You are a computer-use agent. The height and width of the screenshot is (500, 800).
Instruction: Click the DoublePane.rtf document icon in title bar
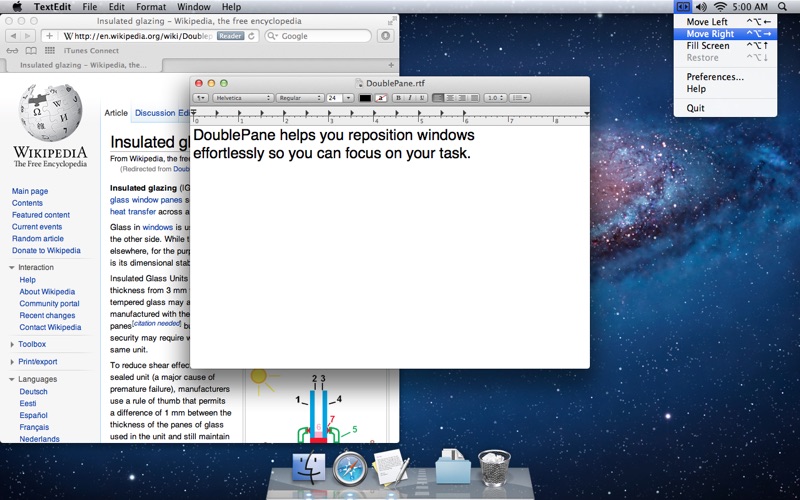coord(359,83)
